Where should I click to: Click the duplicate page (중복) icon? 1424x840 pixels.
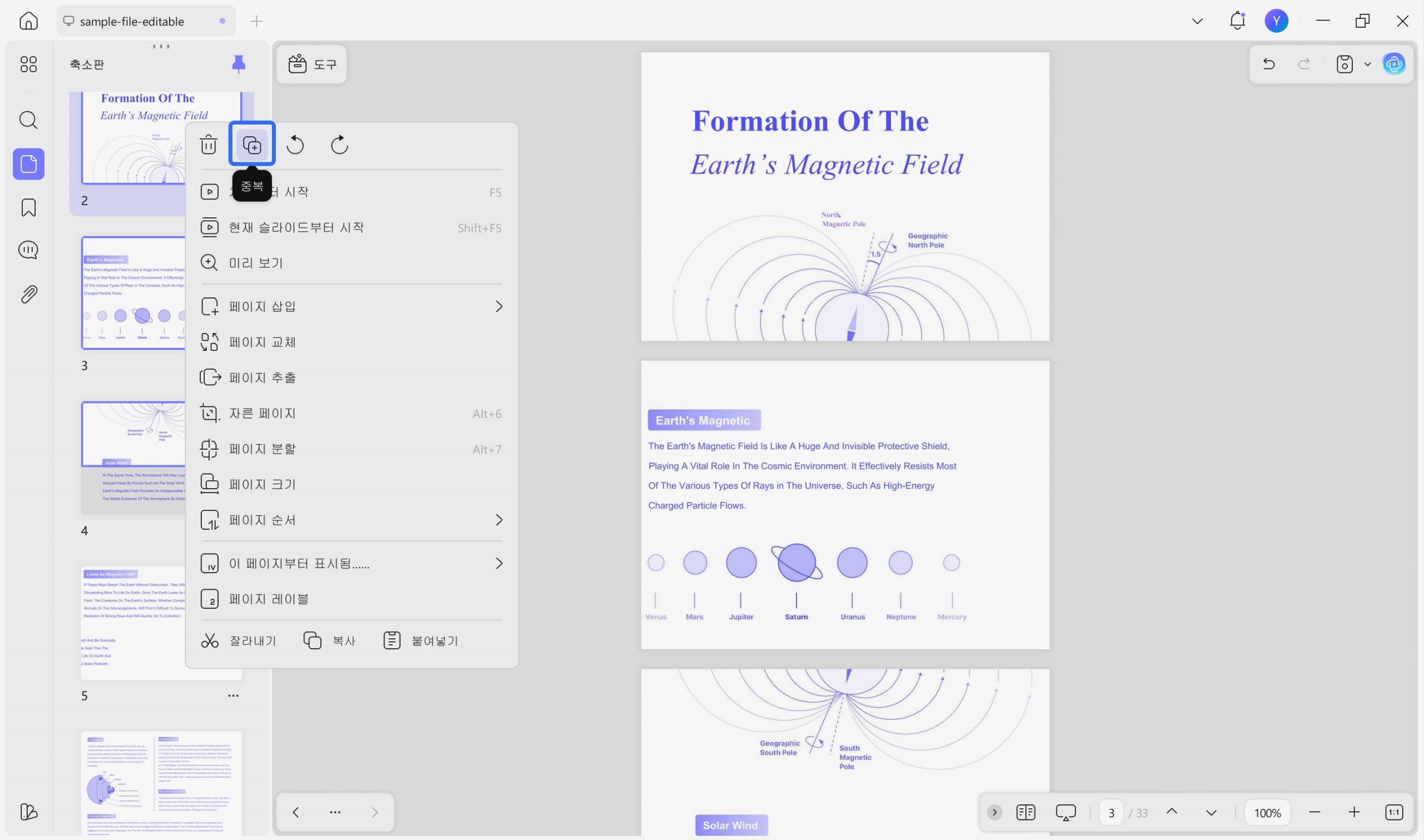coord(252,145)
